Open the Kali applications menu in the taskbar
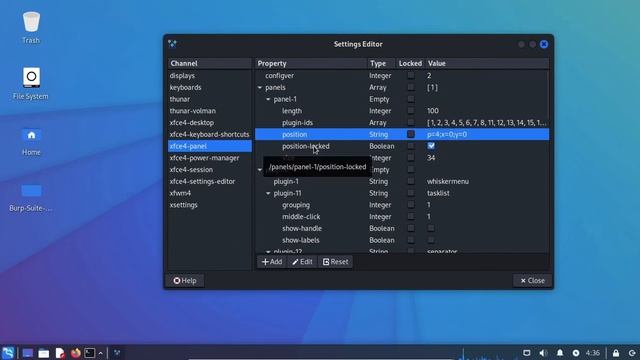The height and width of the screenshot is (360, 640). coord(8,353)
